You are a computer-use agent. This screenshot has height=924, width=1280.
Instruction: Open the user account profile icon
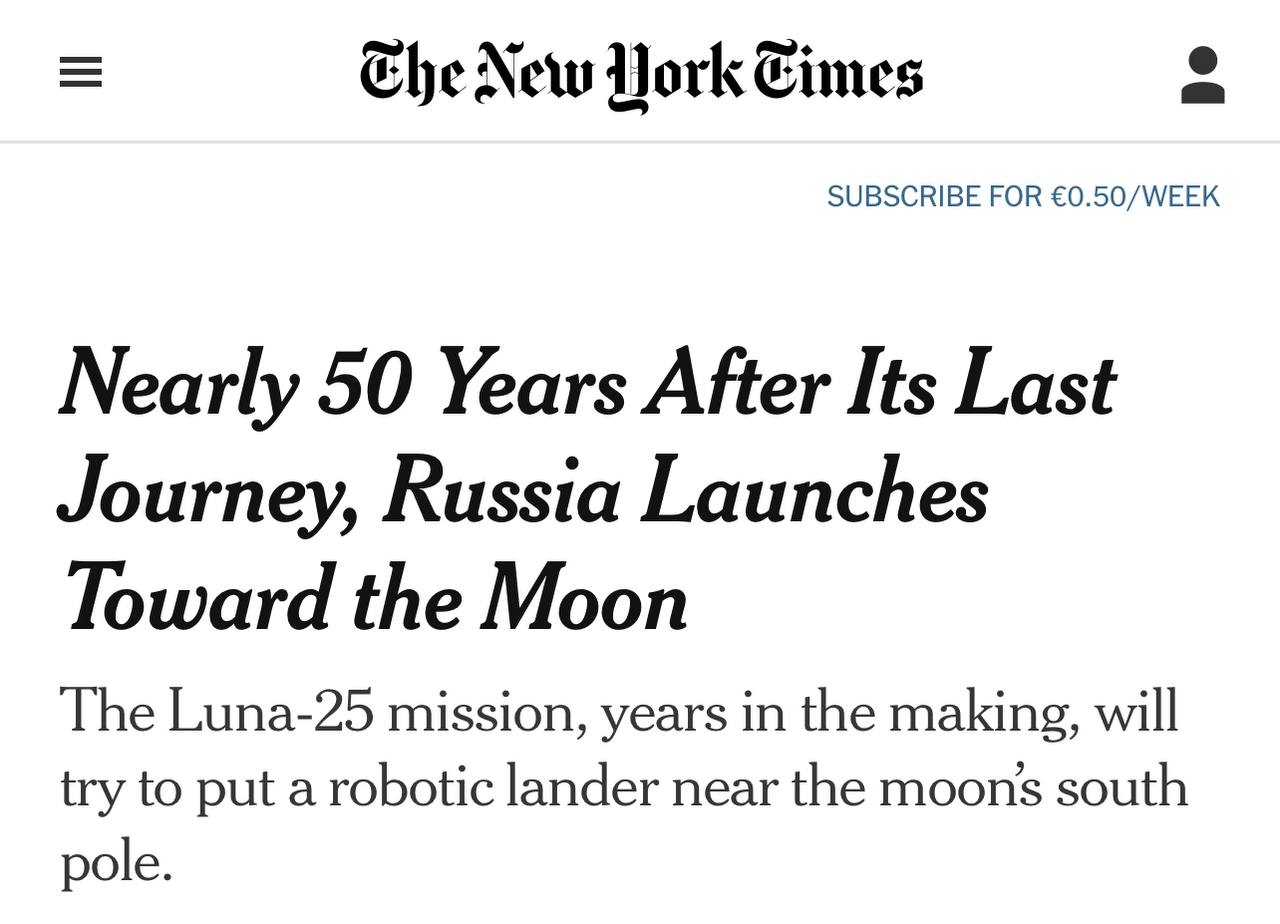1202,75
